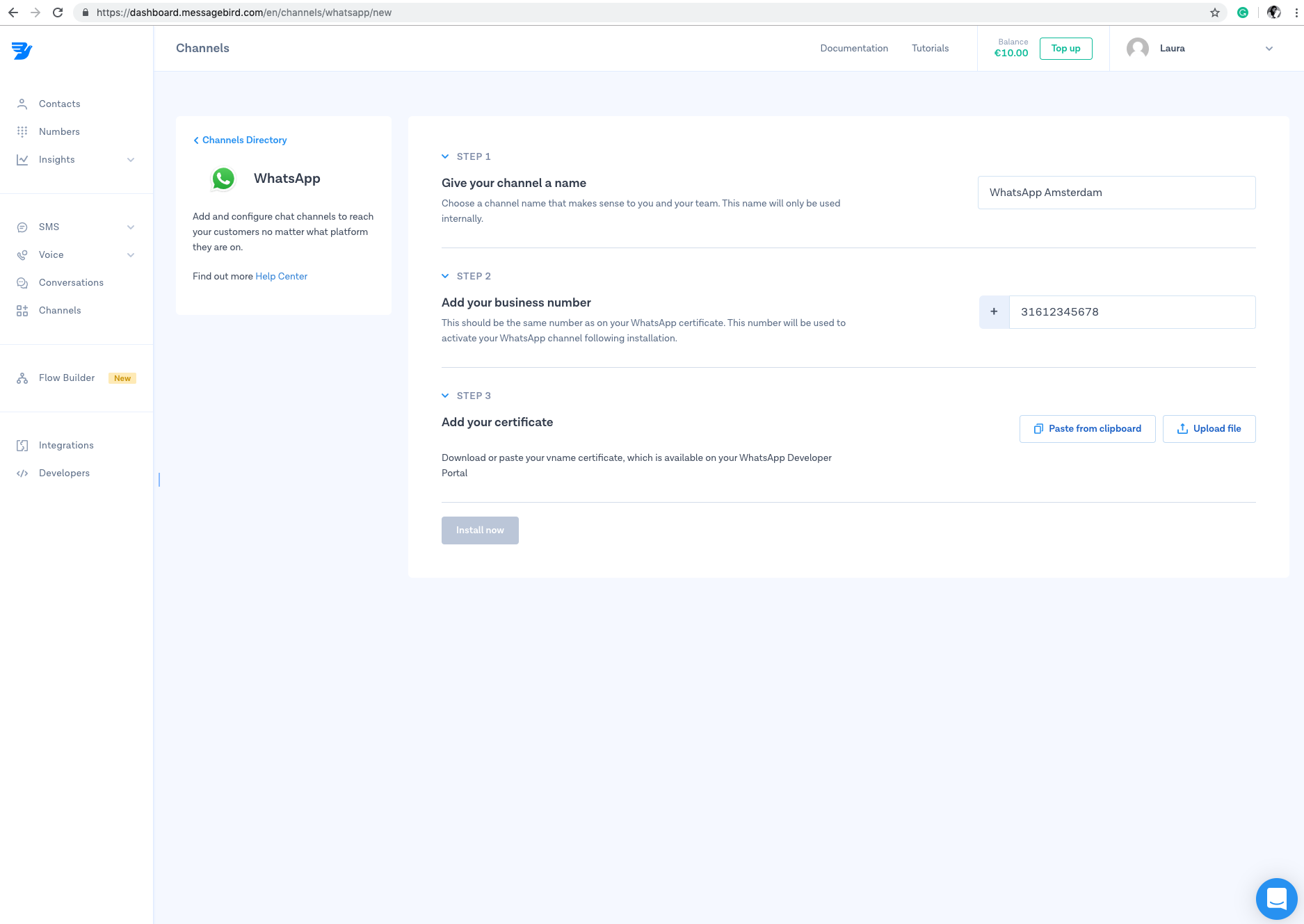Open the Documentation link
Image resolution: width=1304 pixels, height=924 pixels.
pyautogui.click(x=854, y=48)
